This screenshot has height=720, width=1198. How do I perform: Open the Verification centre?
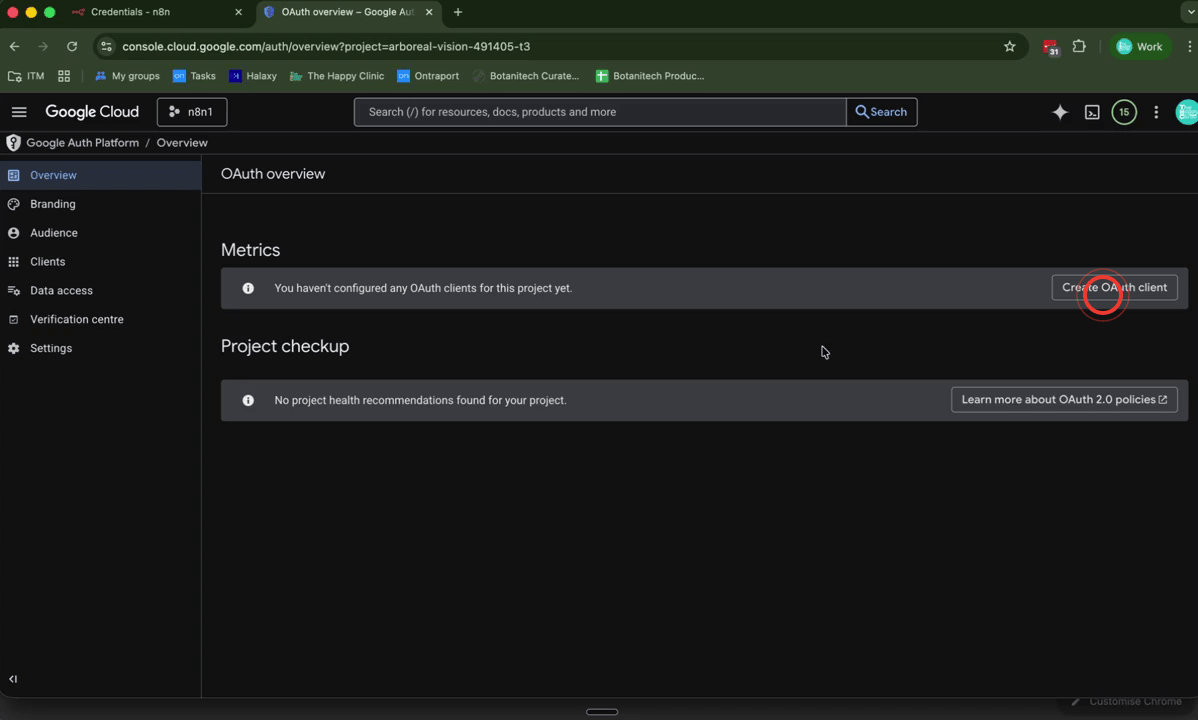tap(75, 319)
